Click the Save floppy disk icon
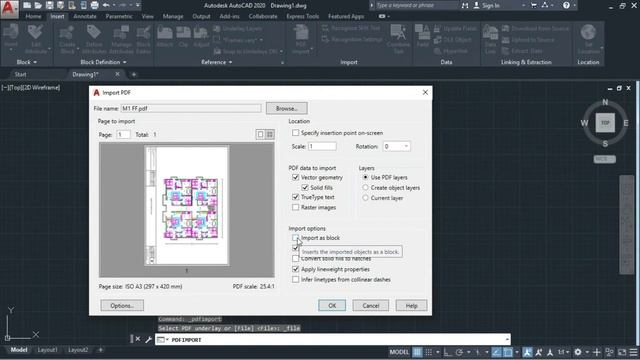The width and height of the screenshot is (640, 360). pos(49,5)
